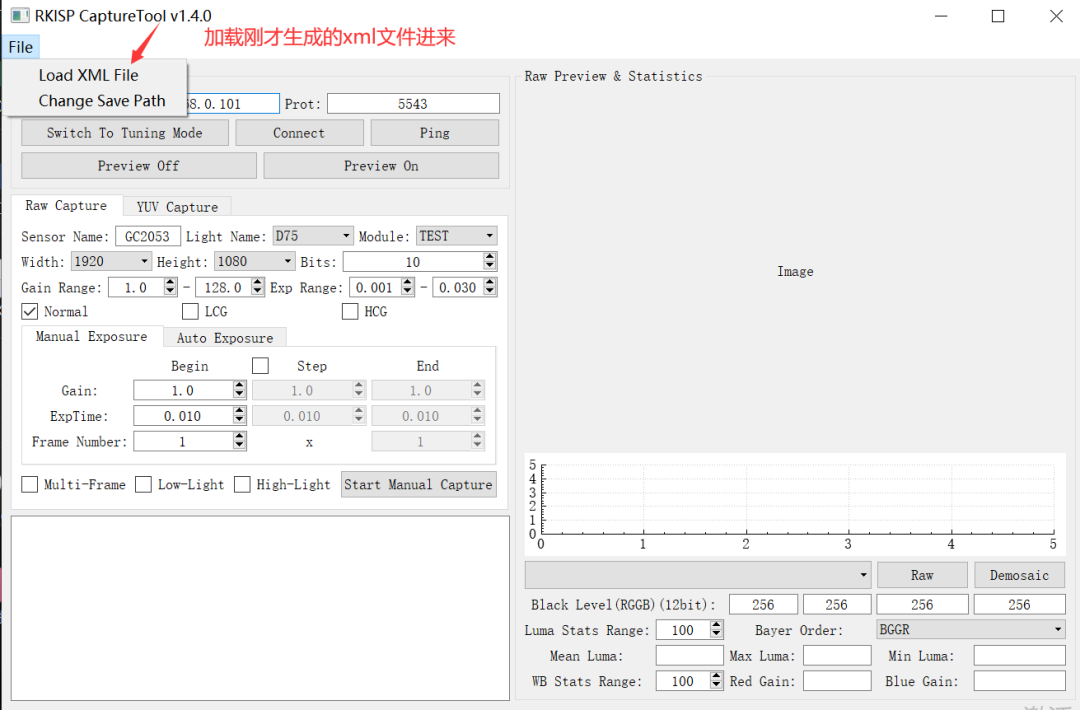Viewport: 1080px width, 710px height.
Task: Click the Sensor Name field showing GC2053
Action: pos(148,235)
